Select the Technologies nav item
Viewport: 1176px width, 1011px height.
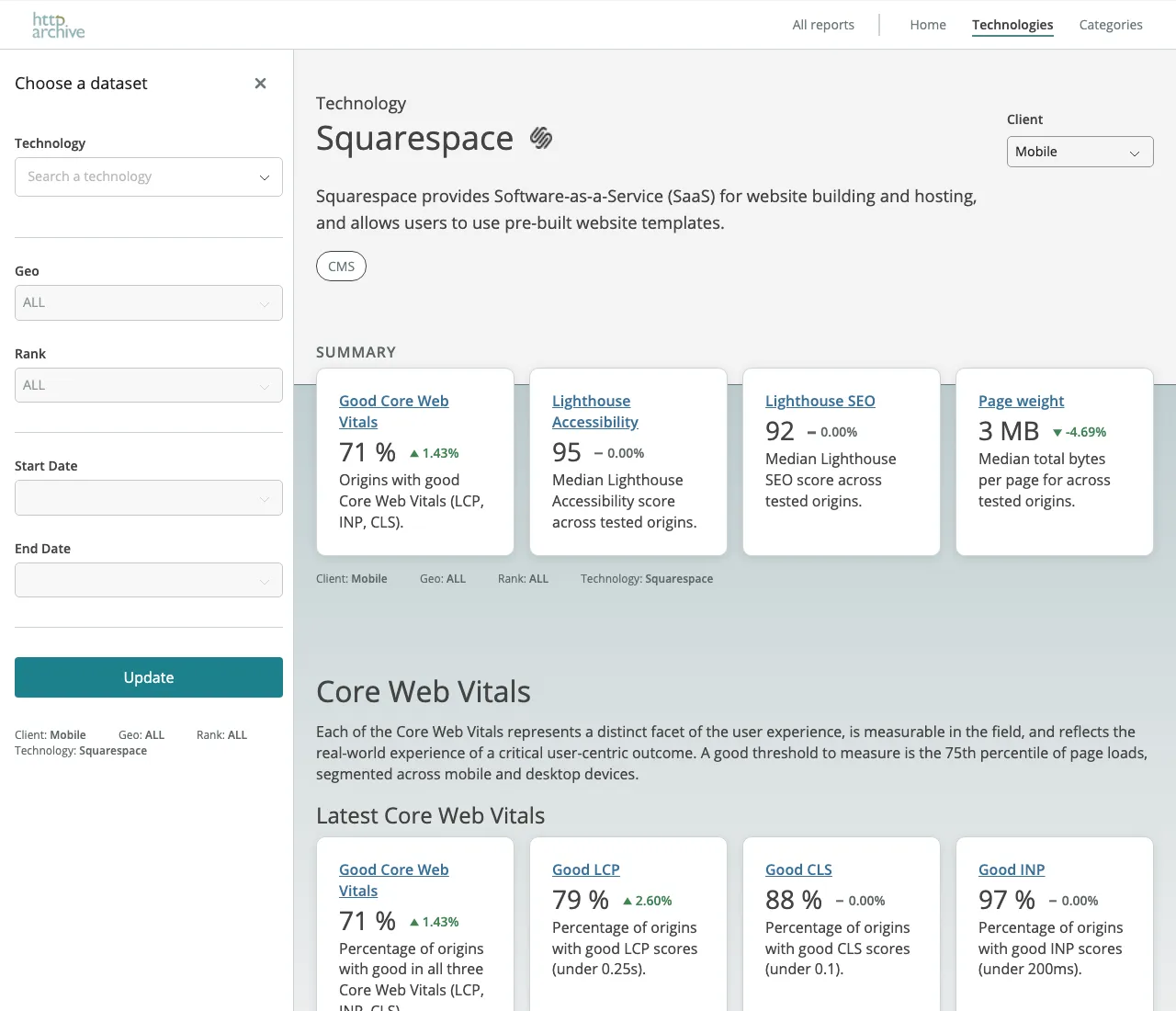pyautogui.click(x=1012, y=25)
